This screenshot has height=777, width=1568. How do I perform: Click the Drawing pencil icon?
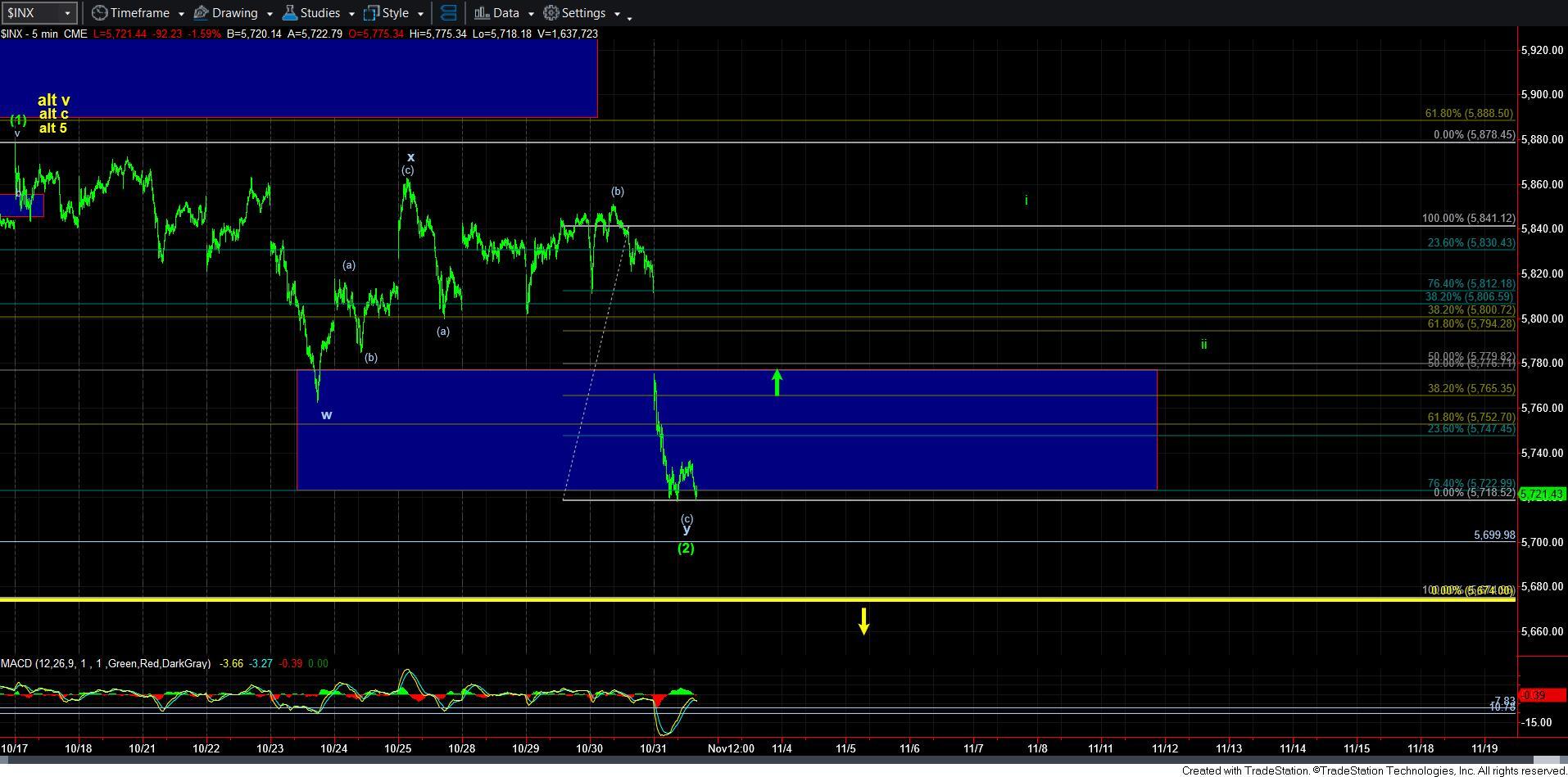(201, 13)
